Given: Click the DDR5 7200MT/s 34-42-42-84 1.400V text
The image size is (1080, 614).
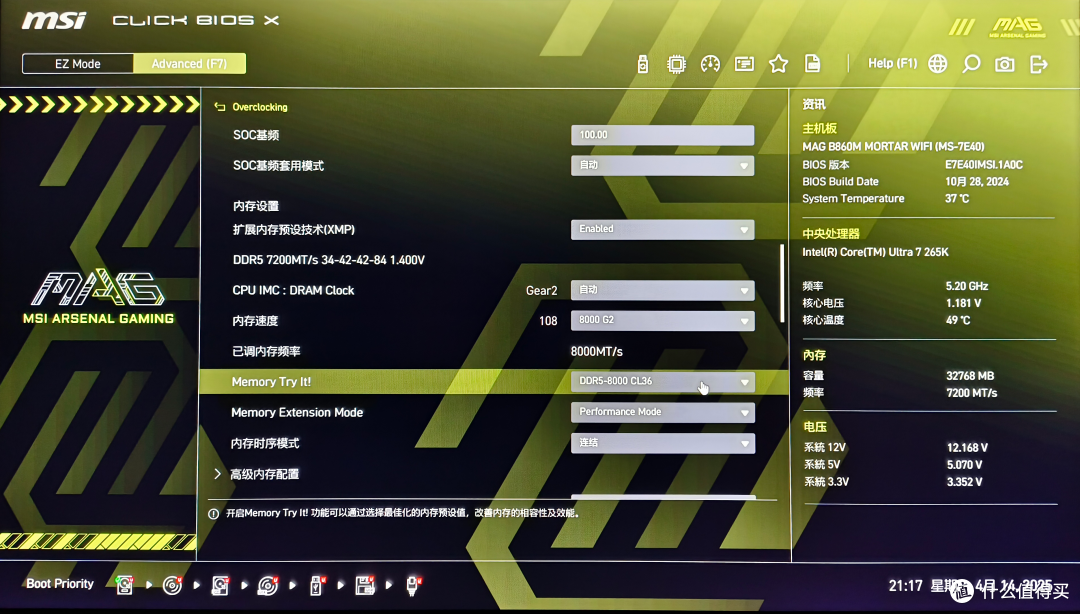Looking at the screenshot, I should (x=329, y=260).
